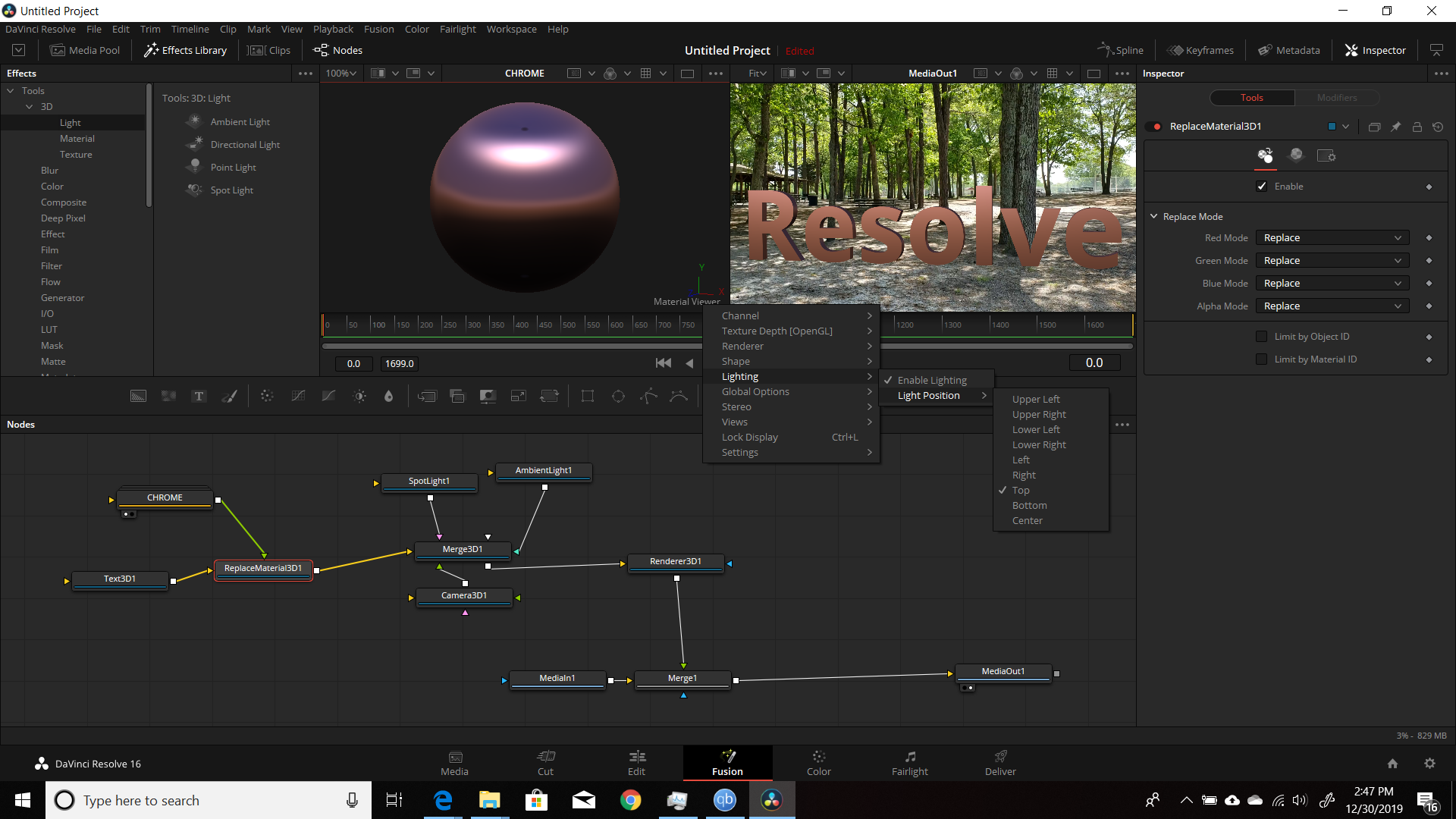Image resolution: width=1456 pixels, height=819 pixels.
Task: Click ReplaceMaterial3D1 tile color swatch
Action: click(x=1332, y=127)
